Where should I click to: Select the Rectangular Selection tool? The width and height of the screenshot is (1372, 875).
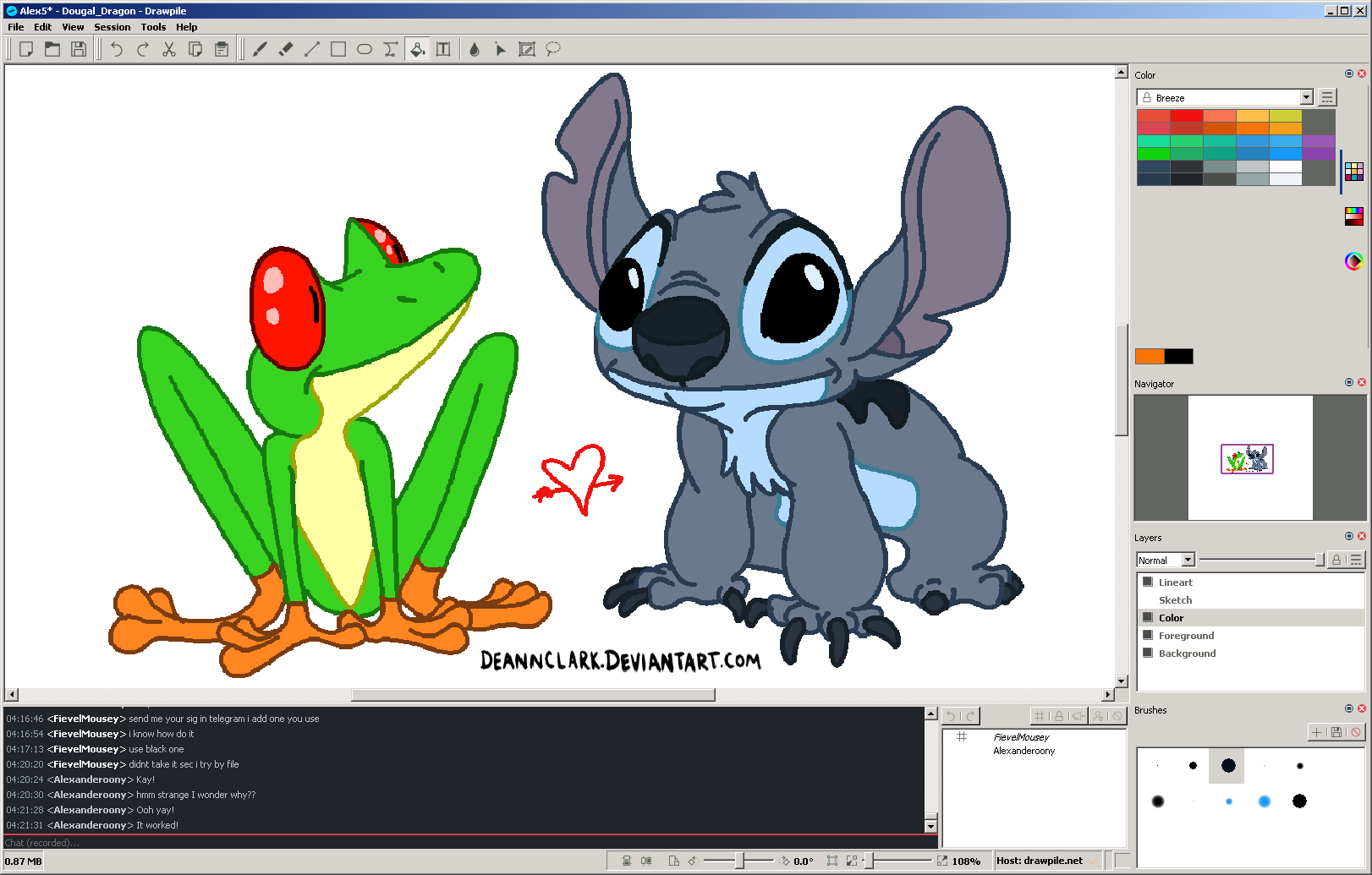[527, 49]
